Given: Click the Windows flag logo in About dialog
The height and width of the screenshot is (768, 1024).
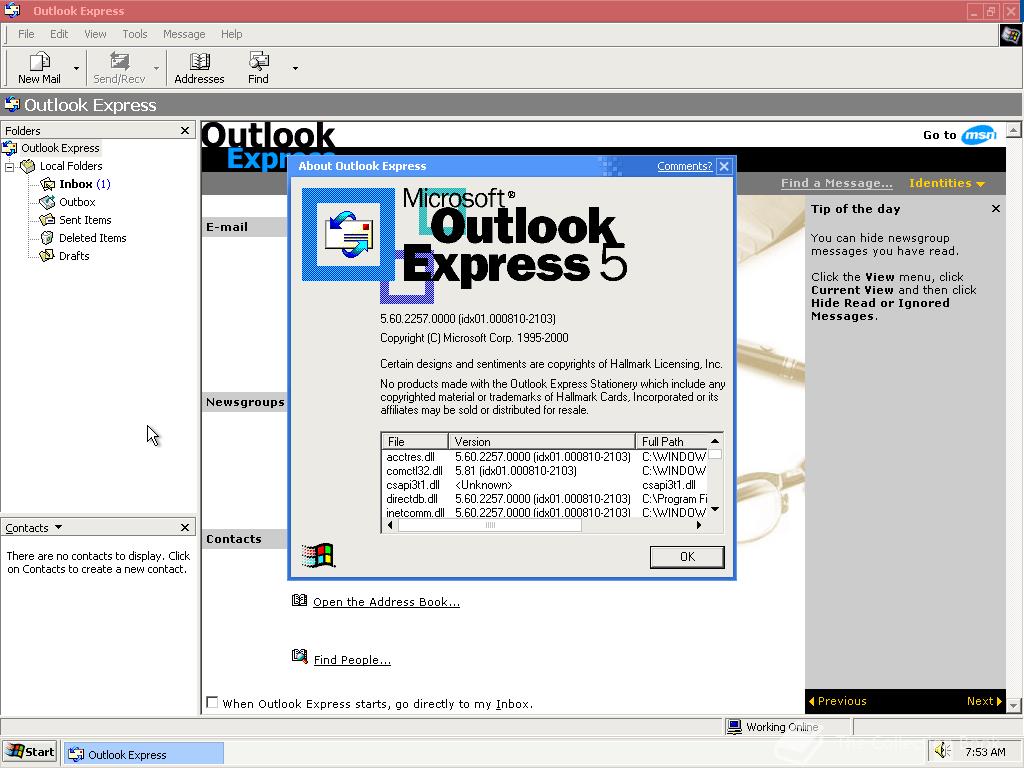Looking at the screenshot, I should click(319, 556).
